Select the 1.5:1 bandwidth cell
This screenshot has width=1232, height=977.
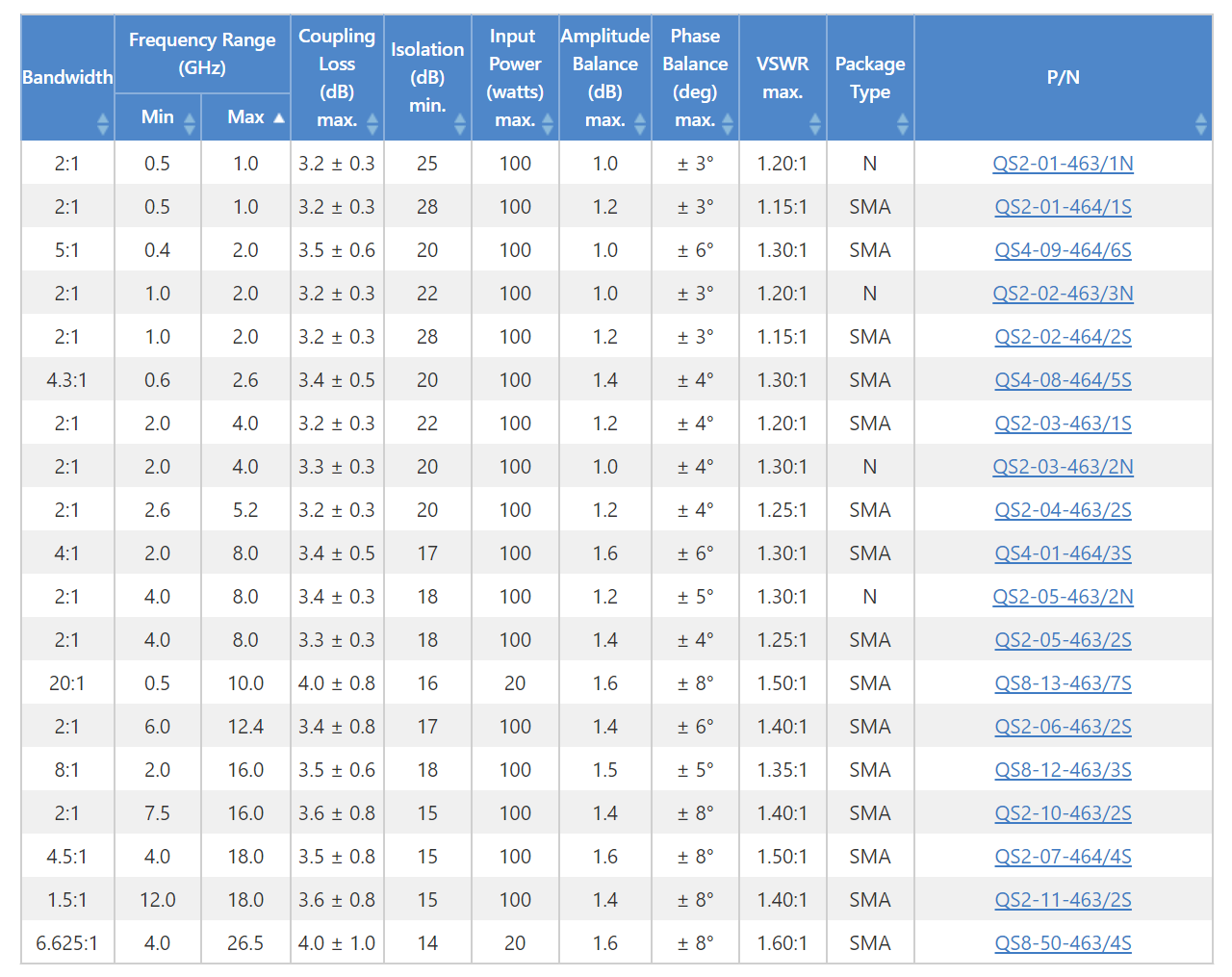[67, 900]
